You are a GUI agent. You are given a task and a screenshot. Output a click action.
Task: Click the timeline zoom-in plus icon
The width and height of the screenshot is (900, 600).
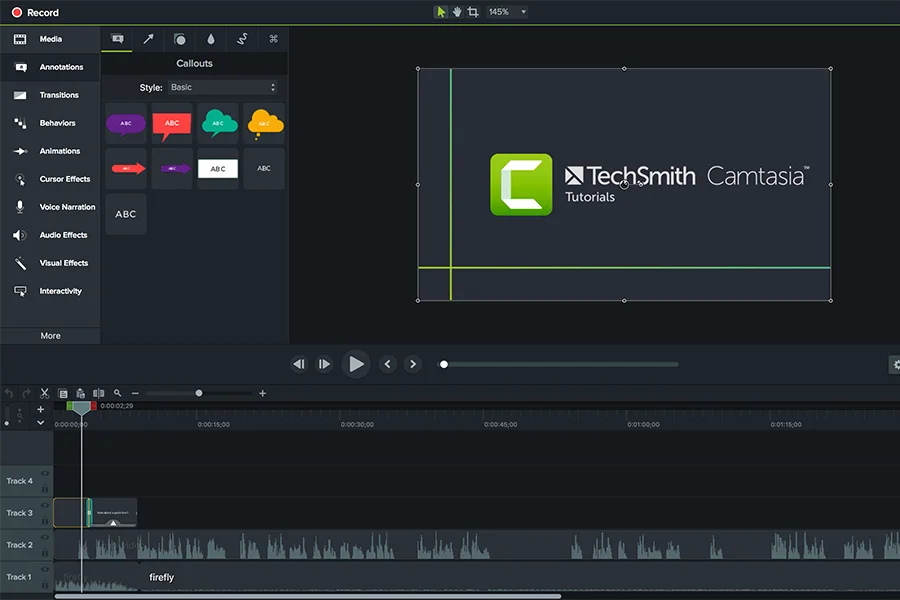[263, 393]
